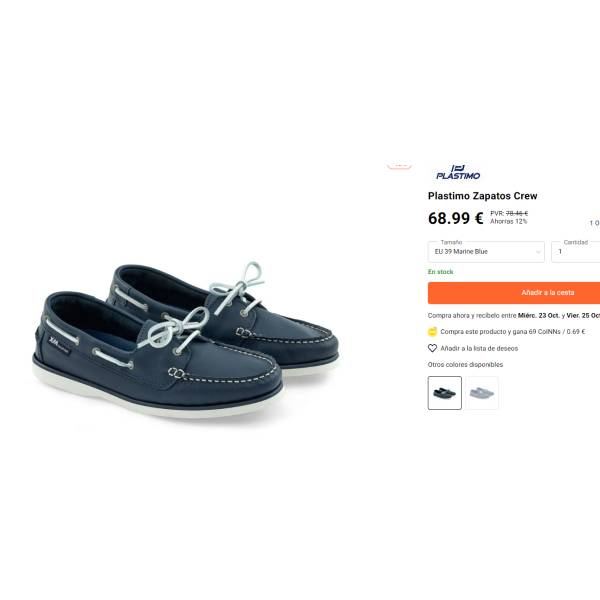Click the Otros colores disponibles label
600x600 pixels.
tap(465, 365)
